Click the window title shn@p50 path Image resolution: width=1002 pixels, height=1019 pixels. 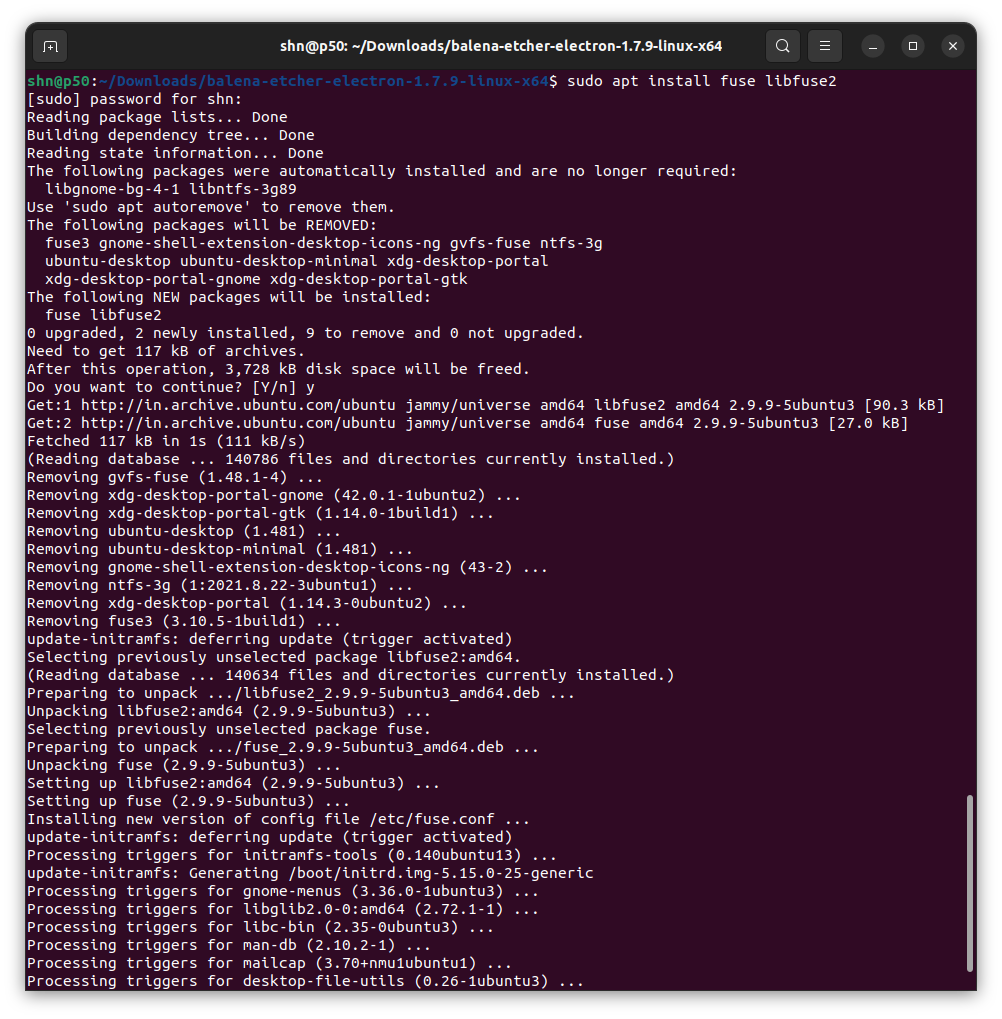click(501, 46)
